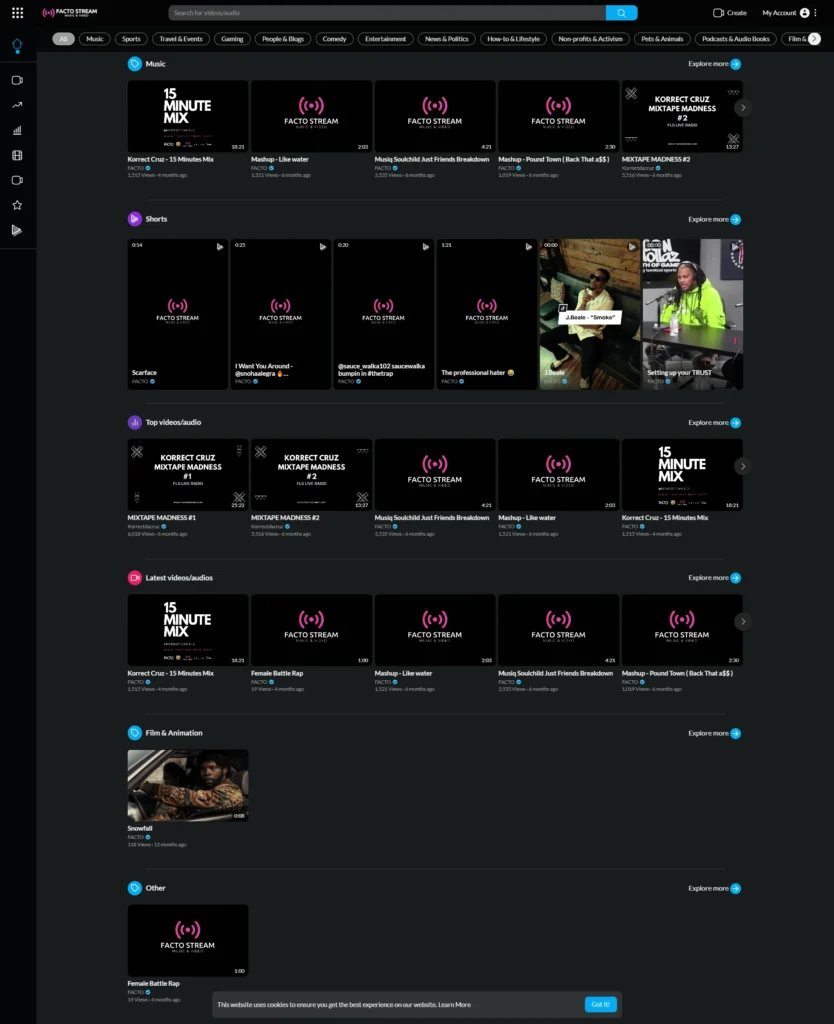Screen dimensions: 834x1024
Task: Click Explore more arrow in Film & Animation
Action: [735, 733]
